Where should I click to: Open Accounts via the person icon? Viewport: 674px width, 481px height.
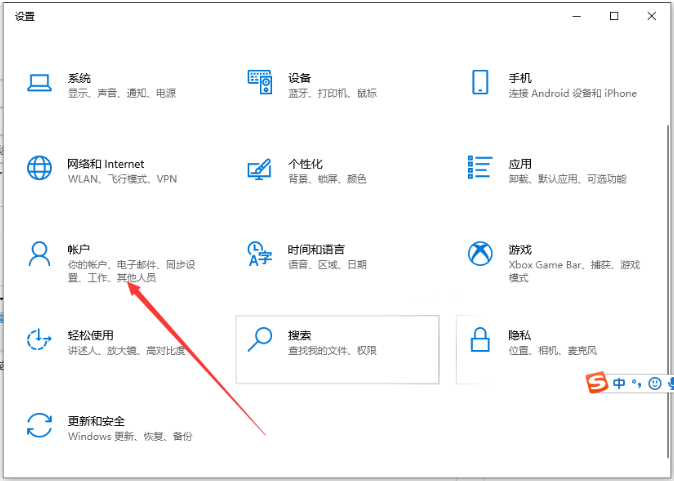pos(39,253)
